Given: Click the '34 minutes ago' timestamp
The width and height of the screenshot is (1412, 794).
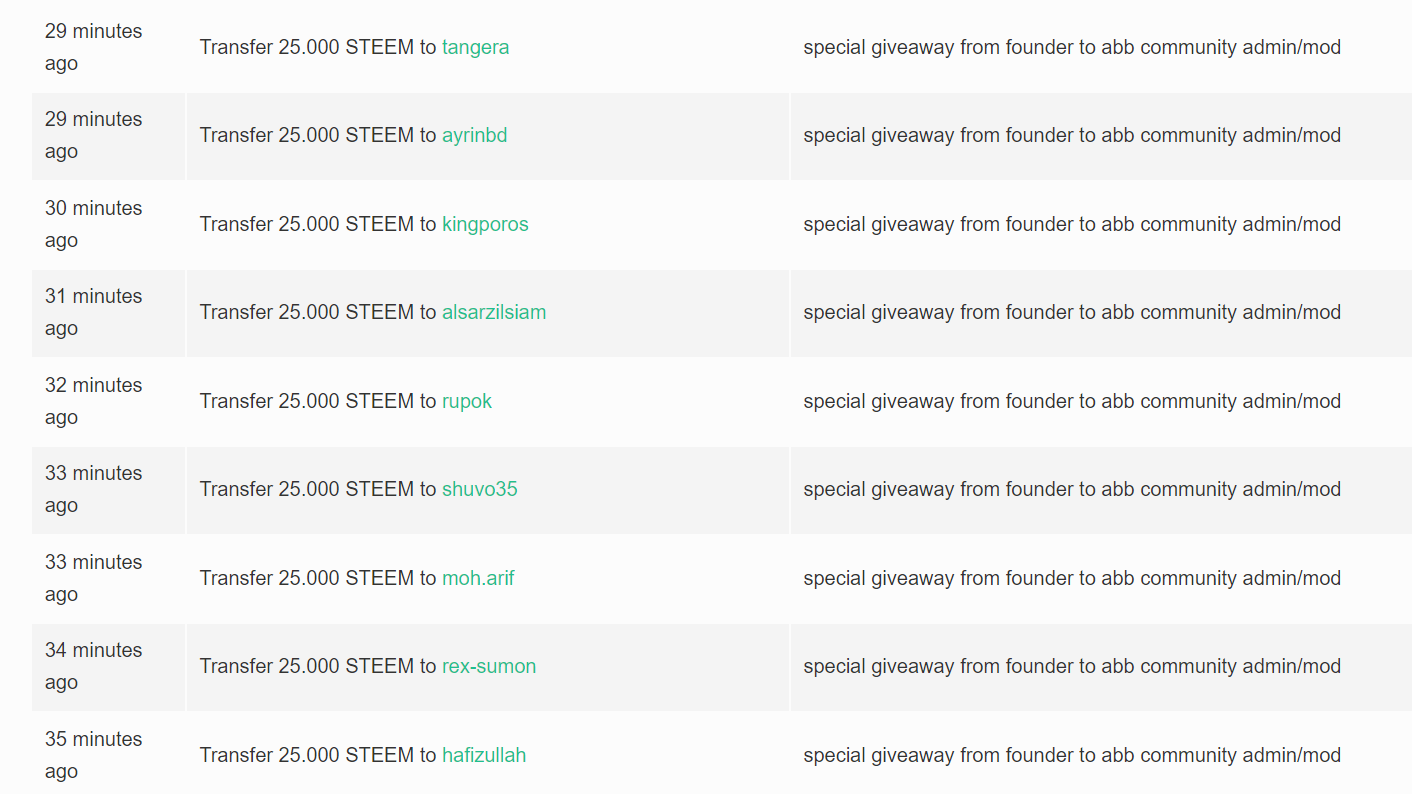Looking at the screenshot, I should [x=93, y=666].
